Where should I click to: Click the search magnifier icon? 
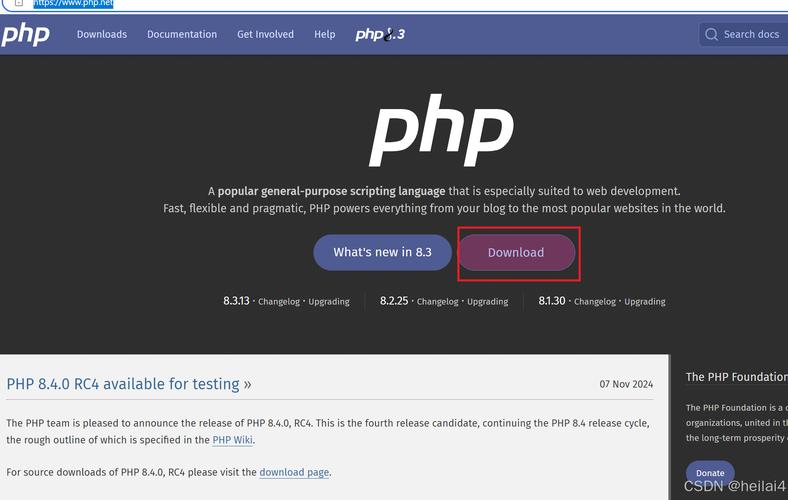(x=712, y=34)
